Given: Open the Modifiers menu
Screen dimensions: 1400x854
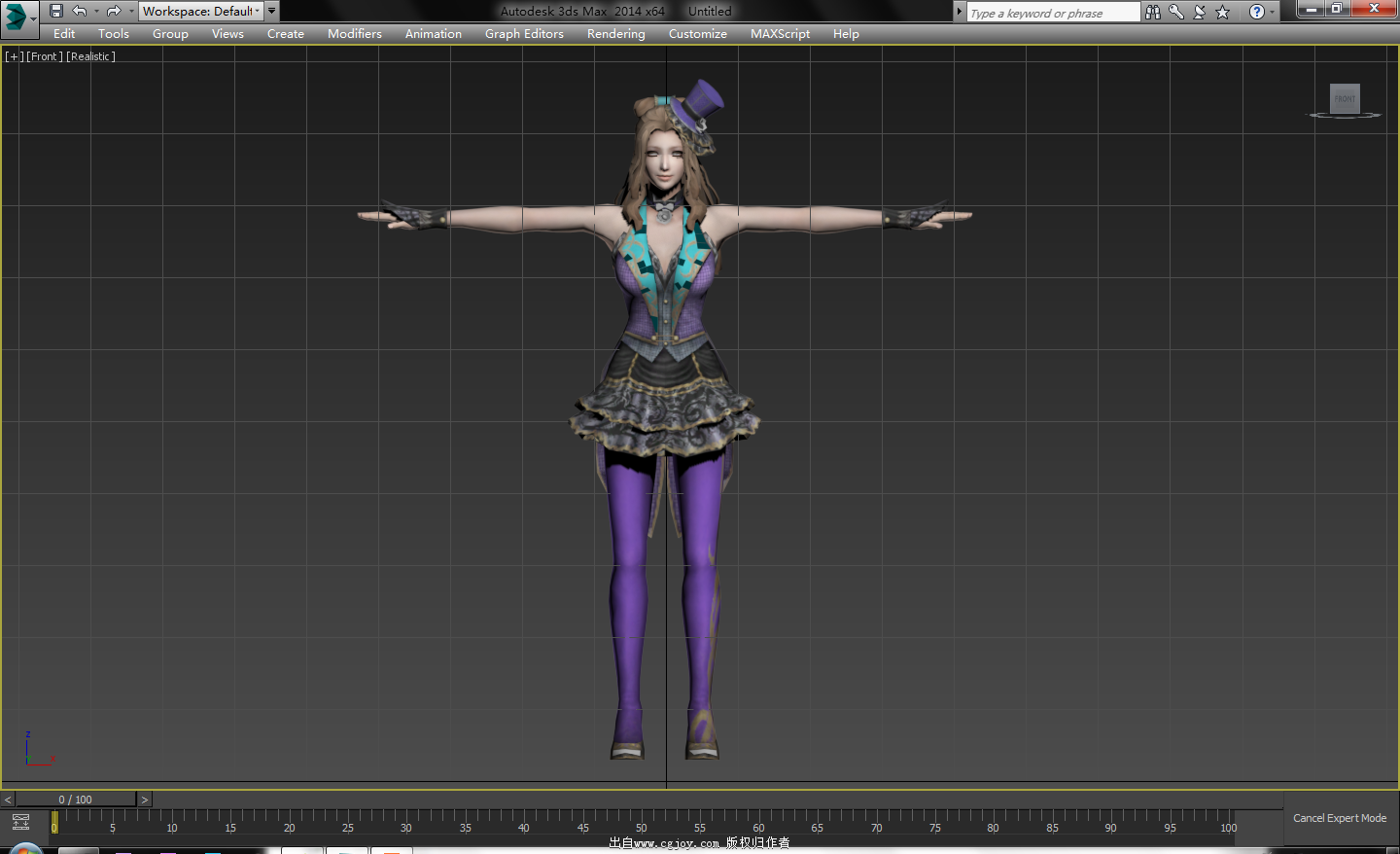Looking at the screenshot, I should [x=354, y=34].
